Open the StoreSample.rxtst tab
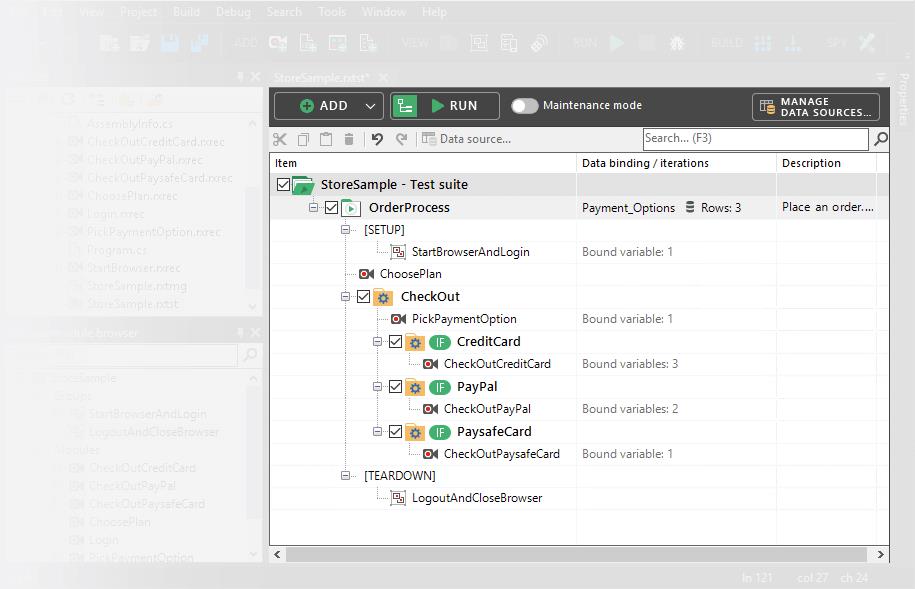The width and height of the screenshot is (915, 589). pos(320,77)
